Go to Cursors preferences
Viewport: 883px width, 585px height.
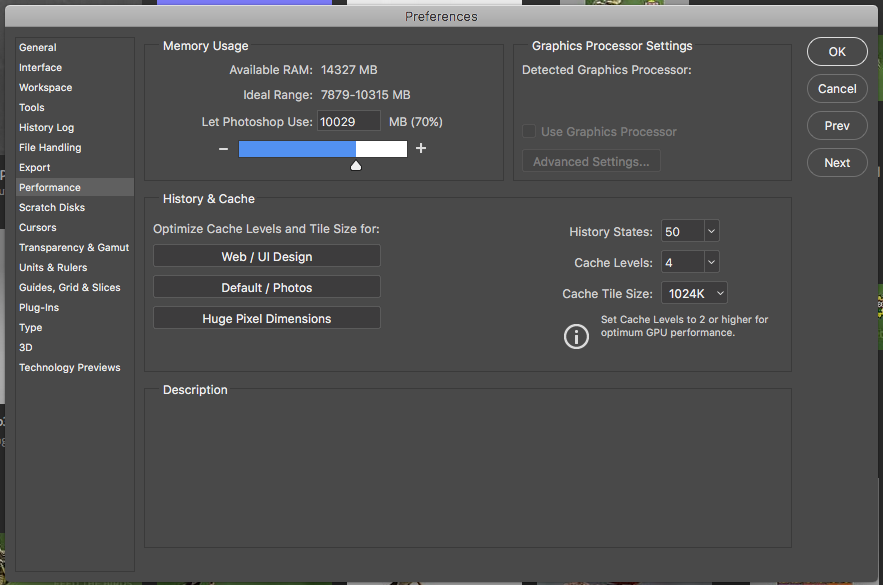coord(75,227)
